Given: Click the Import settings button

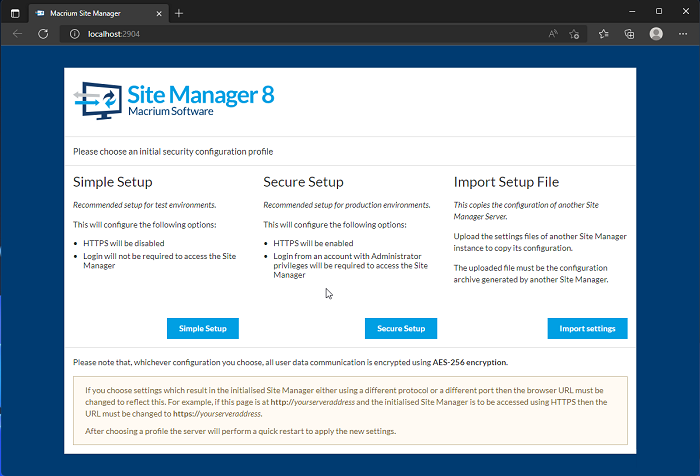Looking at the screenshot, I should pyautogui.click(x=587, y=328).
